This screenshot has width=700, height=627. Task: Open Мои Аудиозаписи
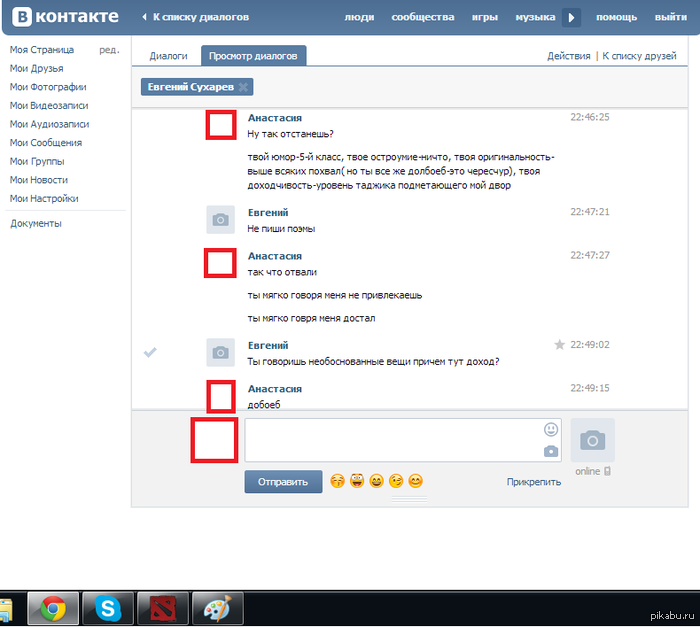(50, 124)
